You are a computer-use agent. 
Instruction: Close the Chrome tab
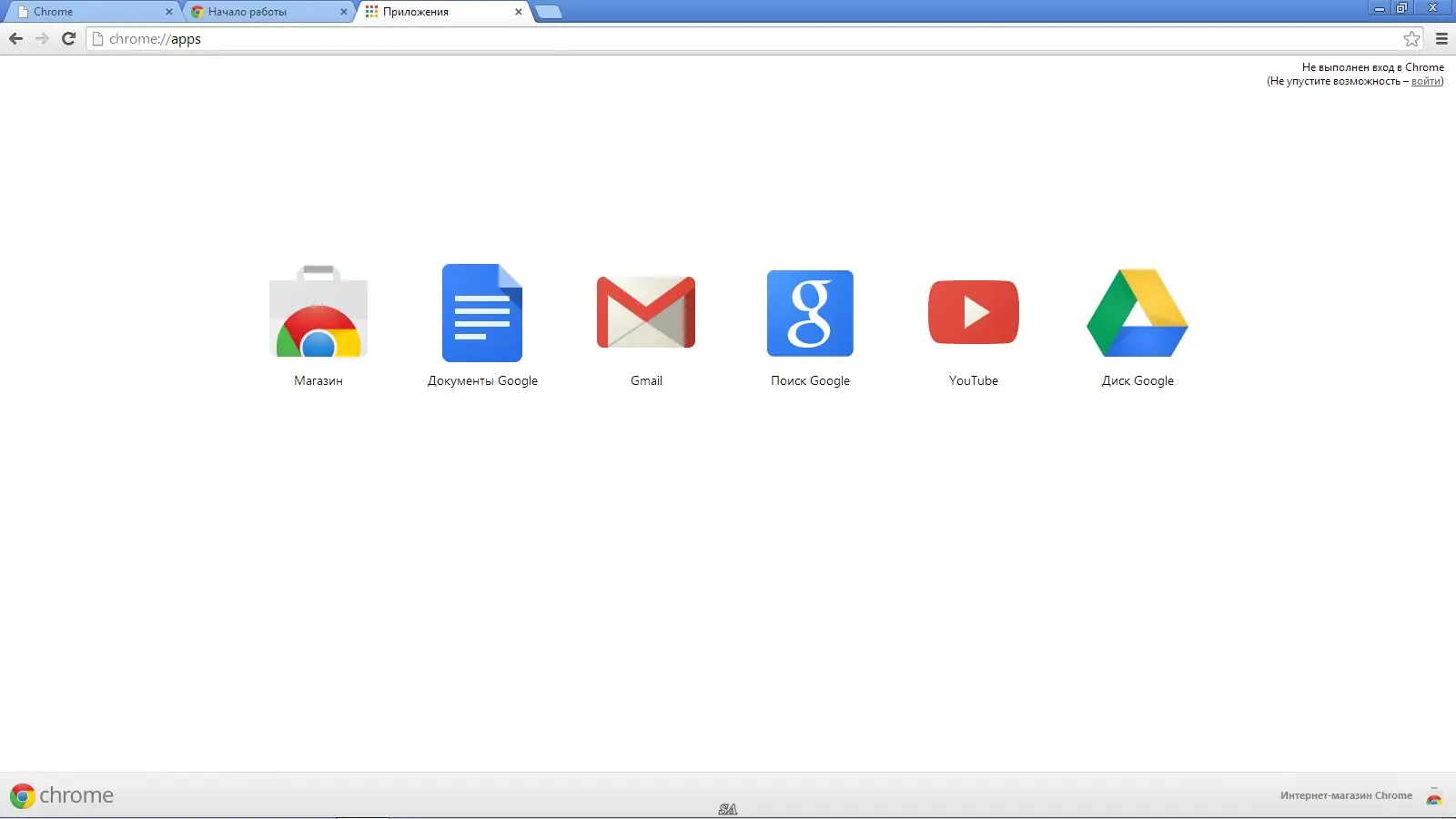pos(169,12)
